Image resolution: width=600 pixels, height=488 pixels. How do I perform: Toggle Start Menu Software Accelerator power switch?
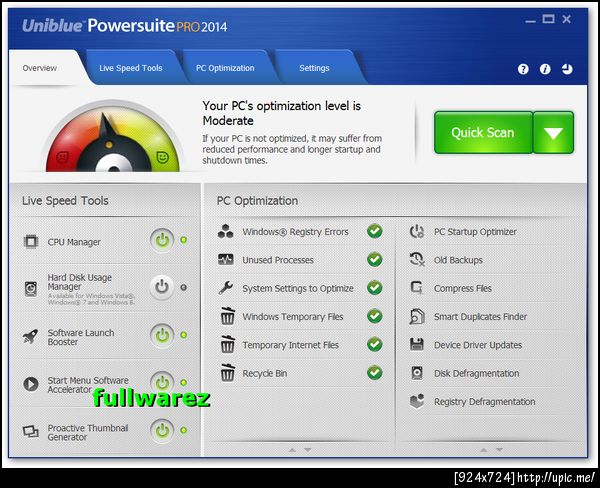(x=162, y=382)
